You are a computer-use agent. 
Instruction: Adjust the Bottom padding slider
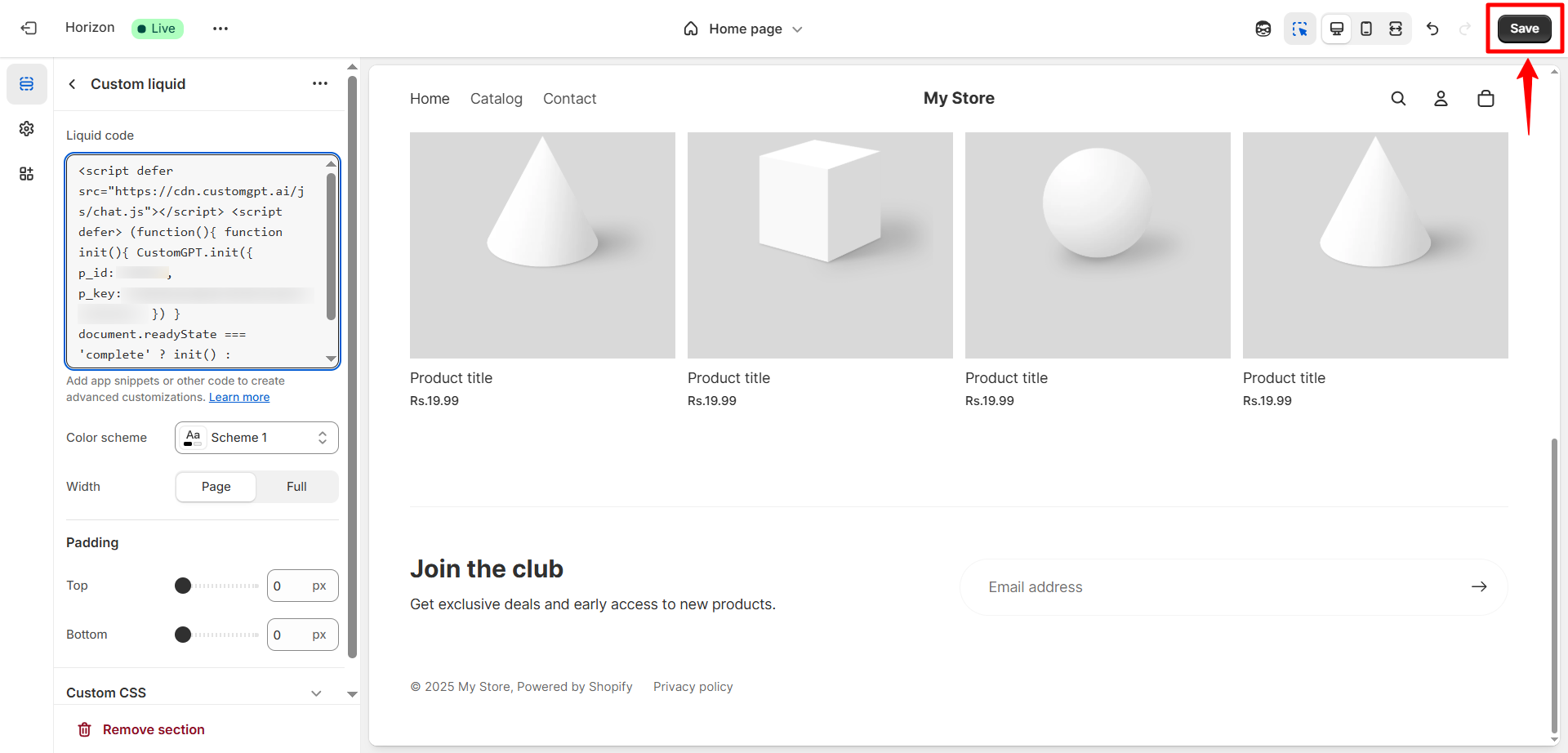(x=217, y=635)
